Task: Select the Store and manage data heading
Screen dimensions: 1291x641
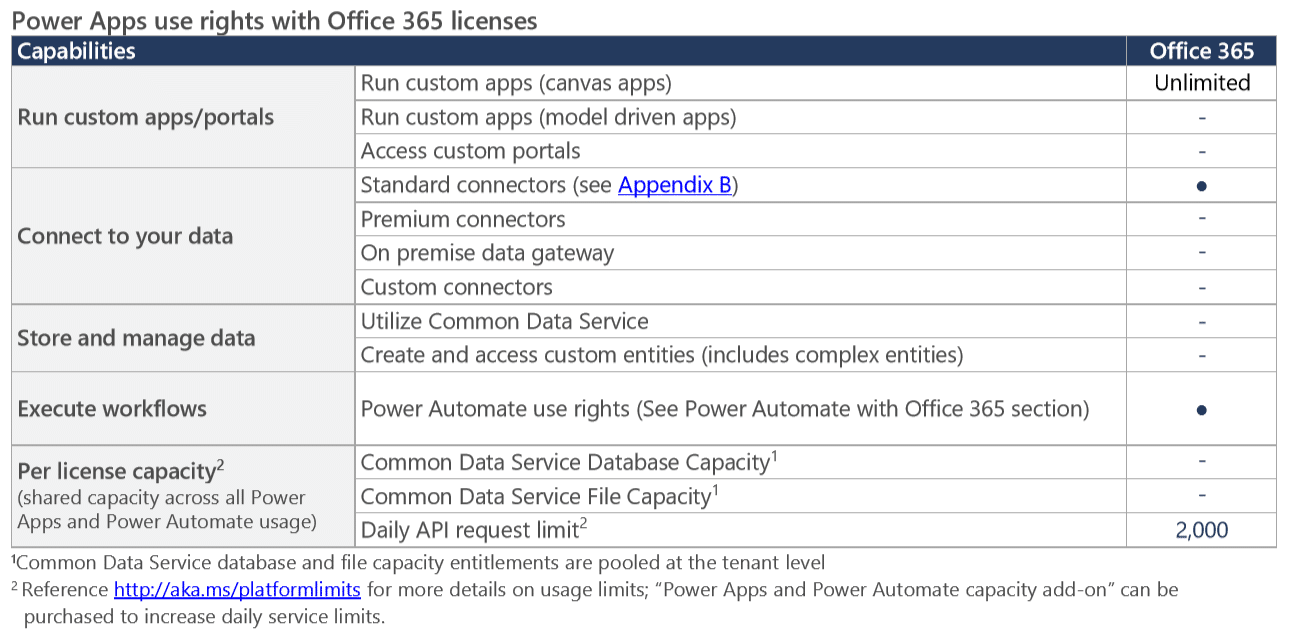Action: [136, 338]
